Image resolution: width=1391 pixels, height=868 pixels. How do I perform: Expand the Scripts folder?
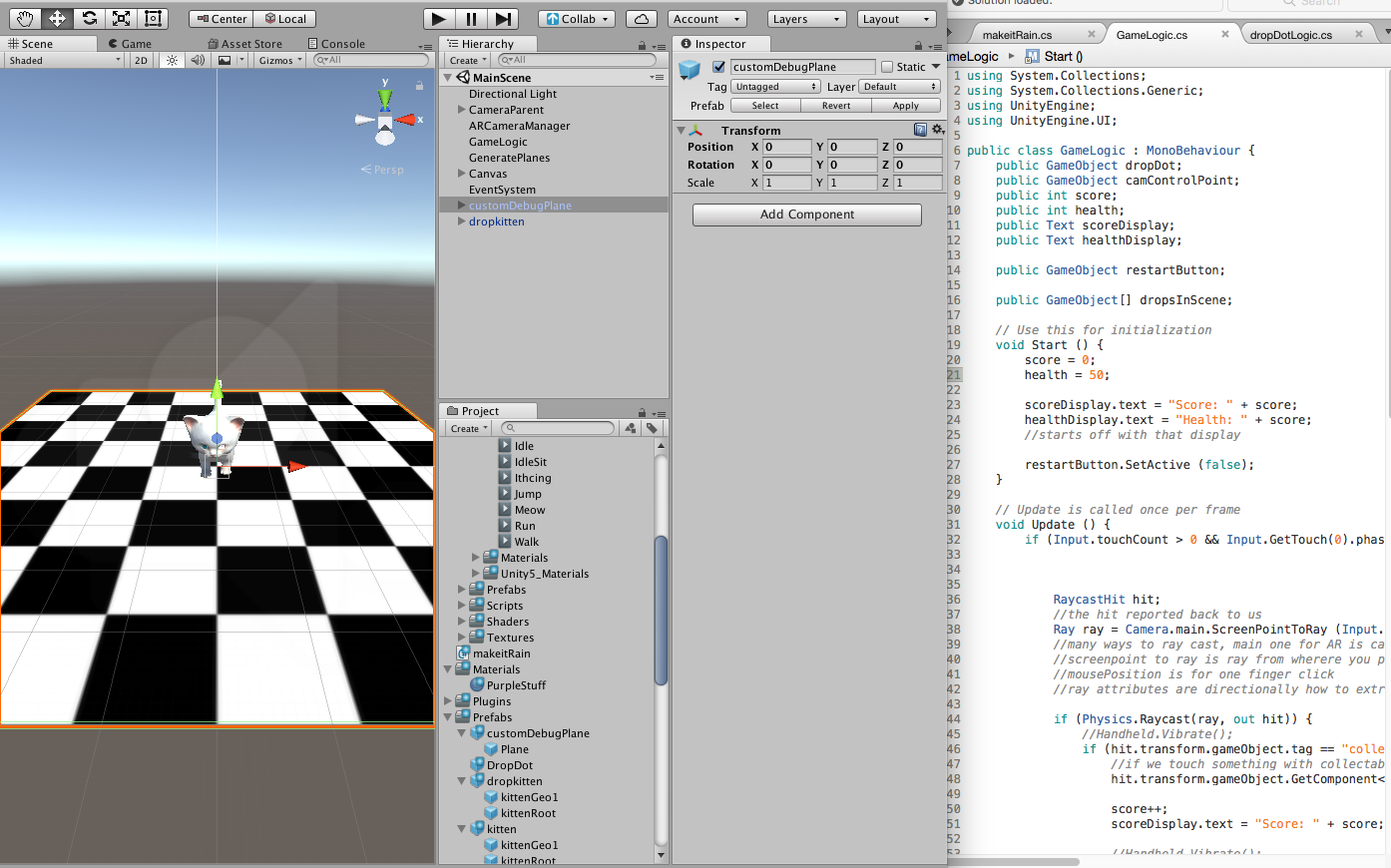[462, 606]
